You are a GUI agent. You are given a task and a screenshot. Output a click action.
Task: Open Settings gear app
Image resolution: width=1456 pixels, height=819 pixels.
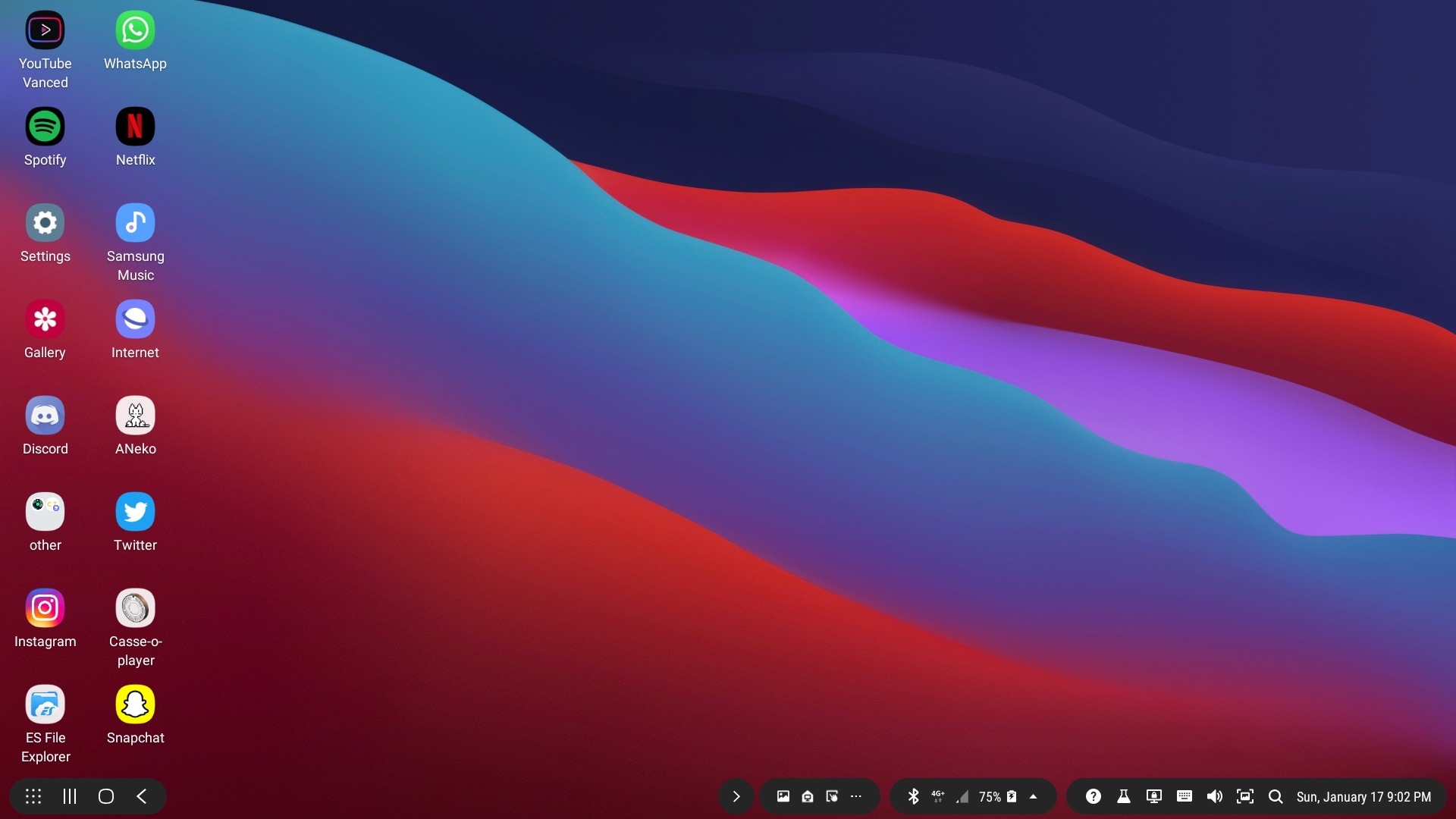coord(45,223)
